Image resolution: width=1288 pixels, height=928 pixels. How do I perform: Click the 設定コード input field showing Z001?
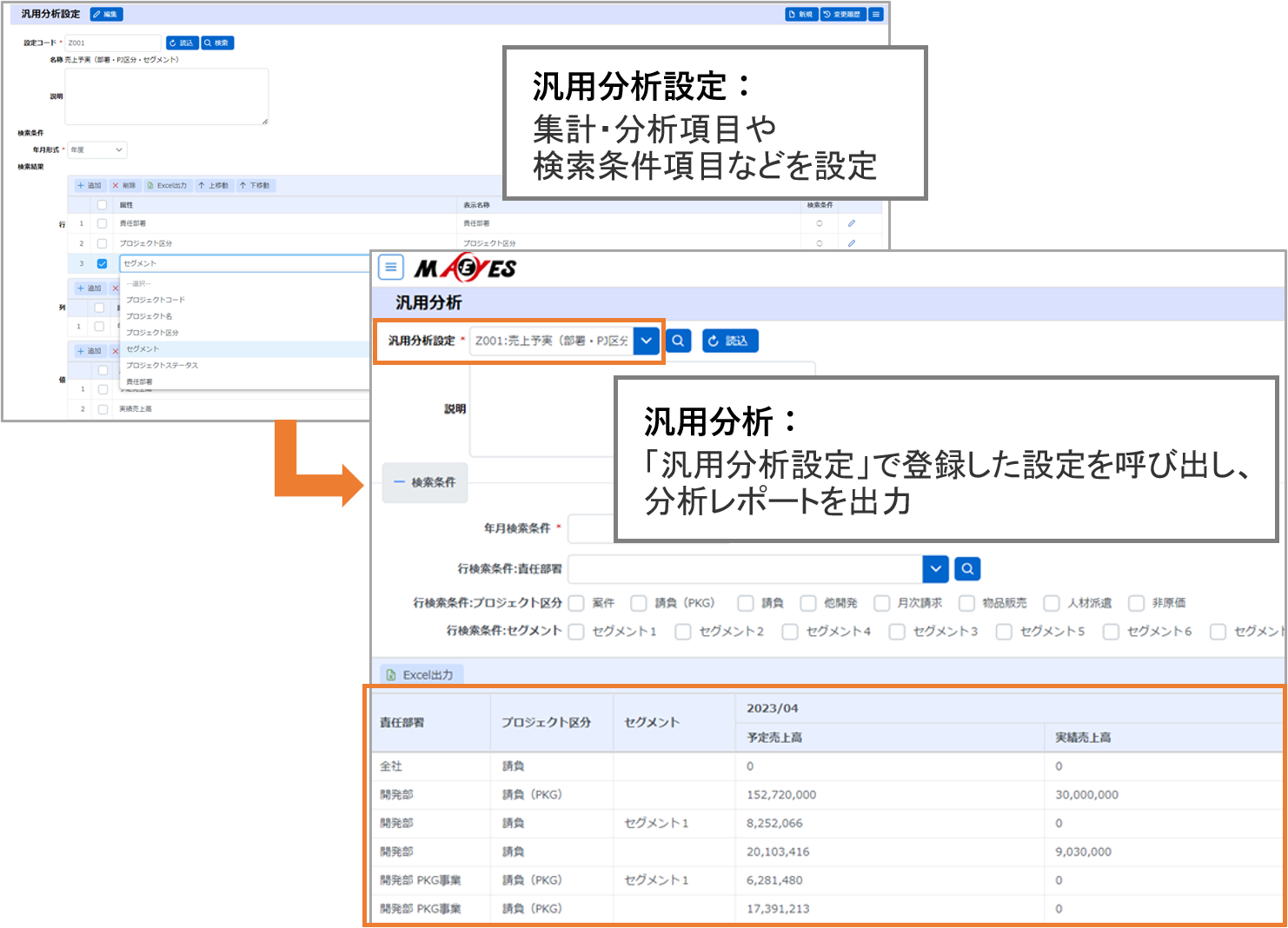pyautogui.click(x=113, y=43)
